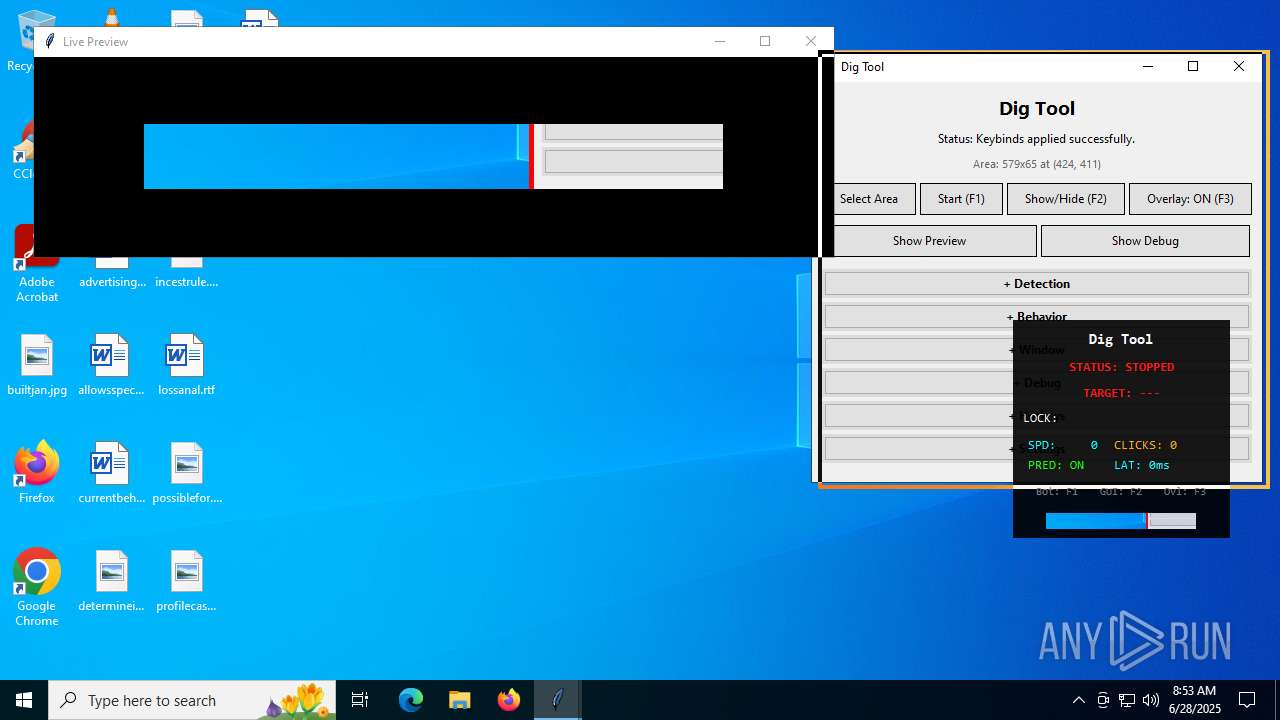Open the notification center icon
This screenshot has width=1280, height=720.
1247,700
